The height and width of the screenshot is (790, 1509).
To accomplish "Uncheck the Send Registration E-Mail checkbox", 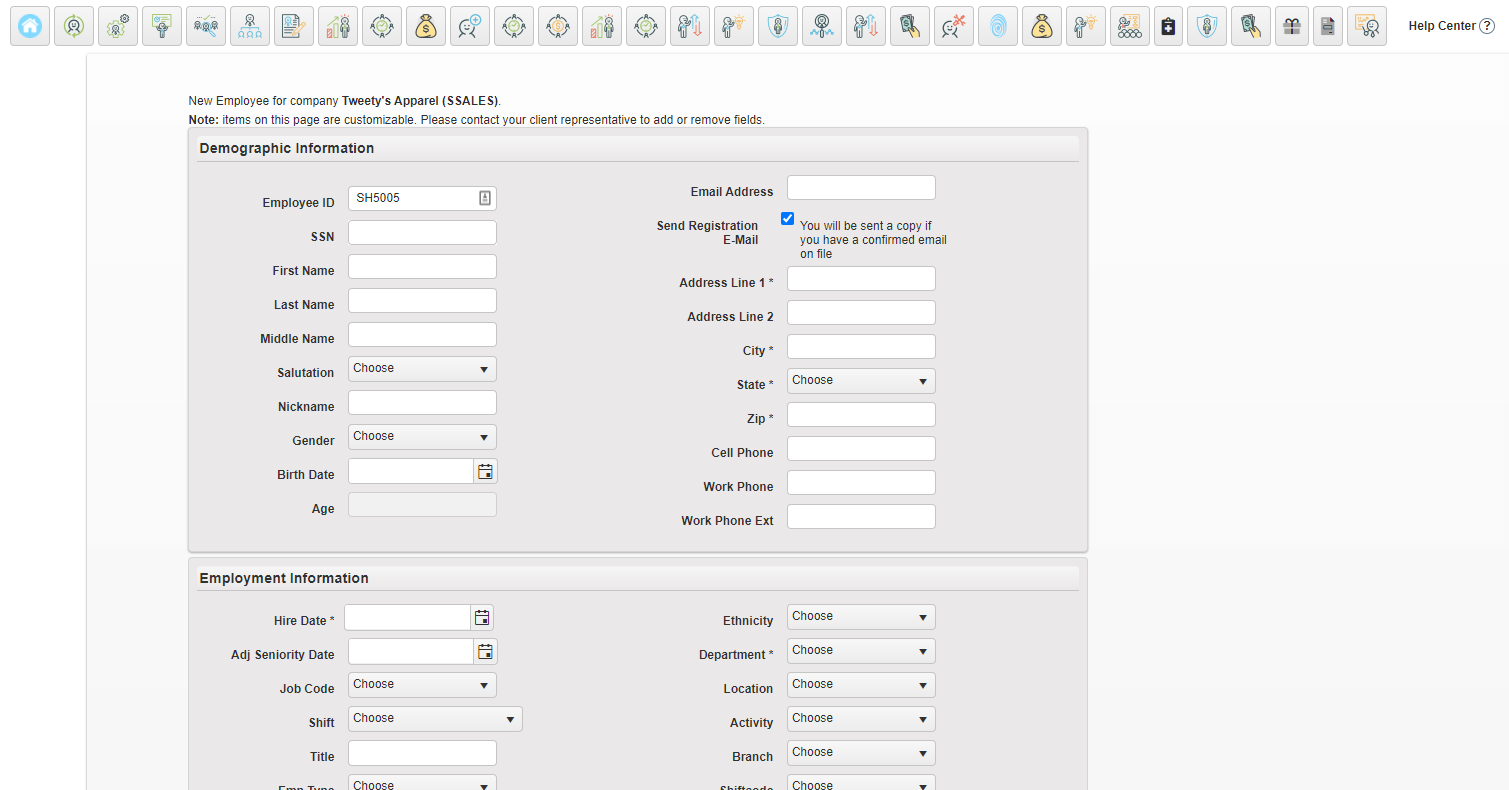I will [788, 218].
